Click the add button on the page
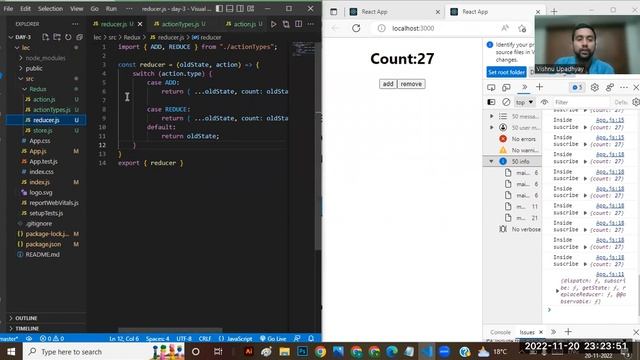 pos(388,84)
